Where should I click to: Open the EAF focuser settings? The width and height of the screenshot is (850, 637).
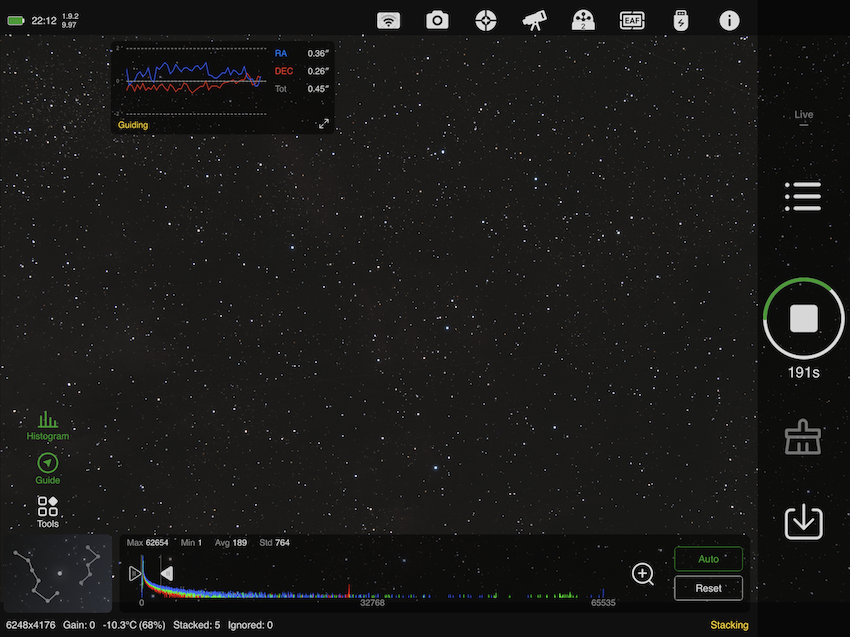[632, 21]
